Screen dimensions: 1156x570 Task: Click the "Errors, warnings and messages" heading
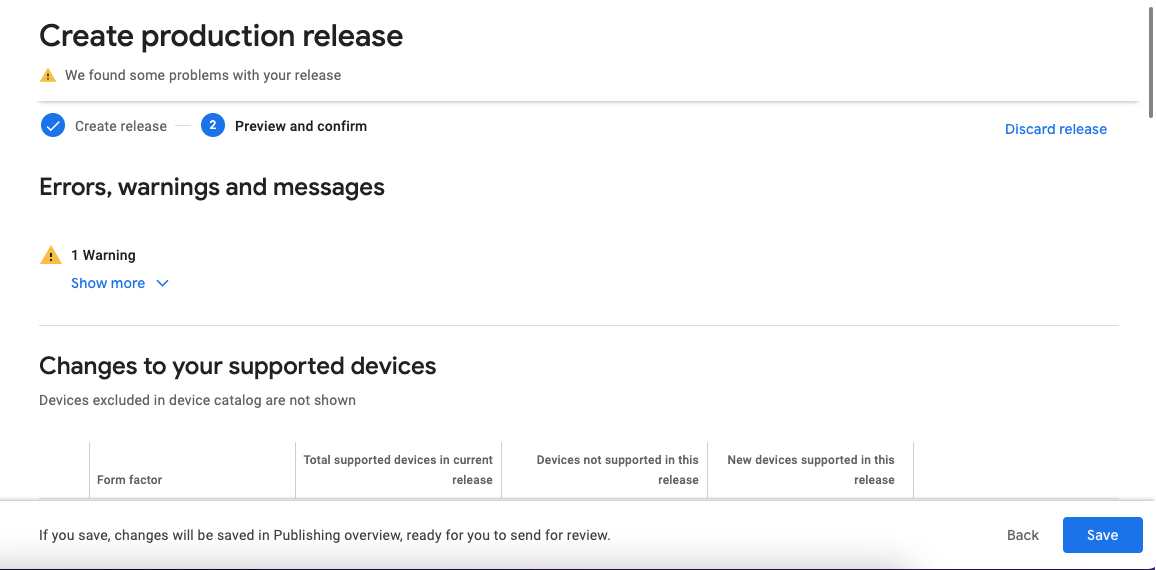212,187
